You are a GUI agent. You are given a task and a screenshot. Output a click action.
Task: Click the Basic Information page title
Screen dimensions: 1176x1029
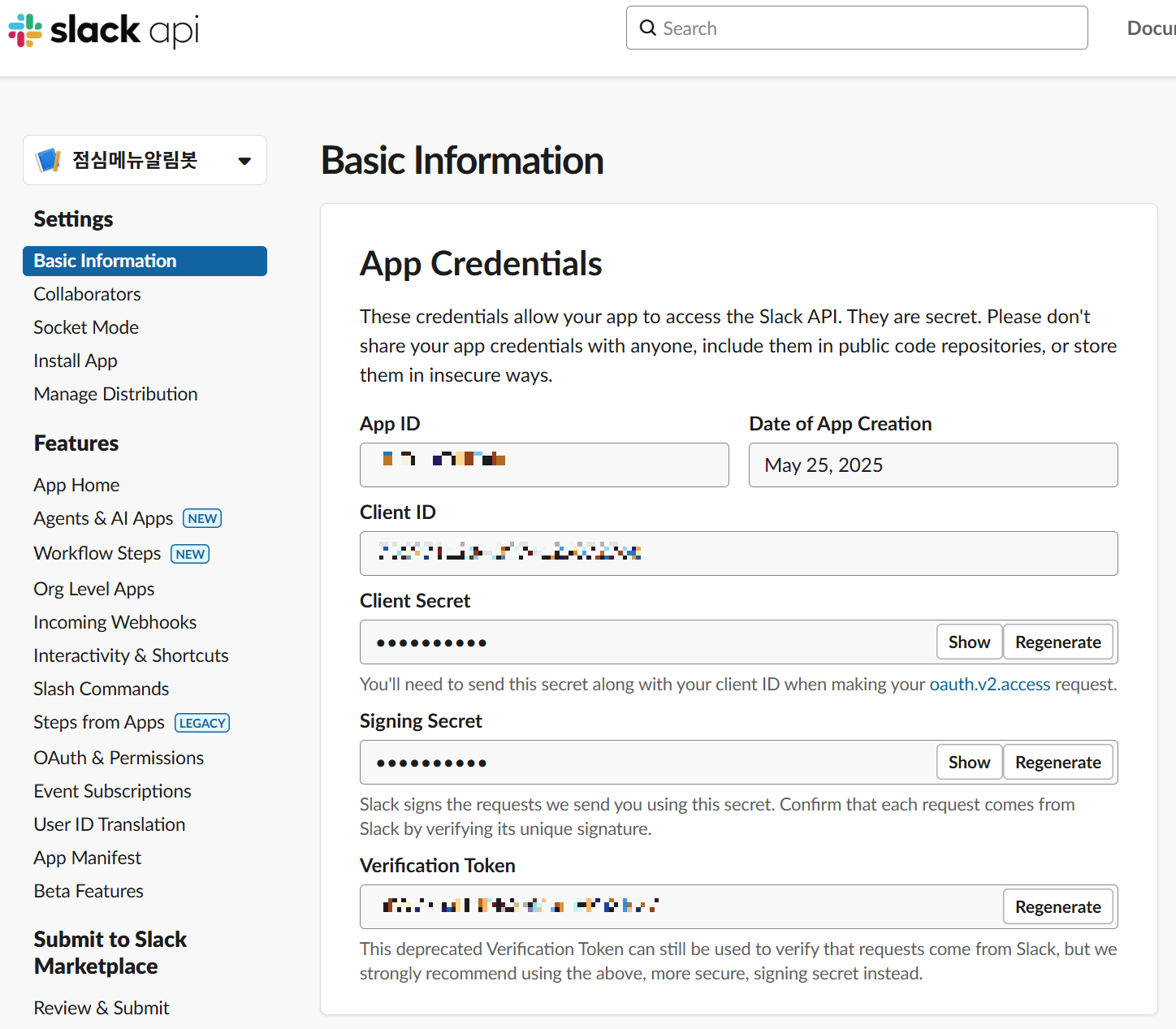(462, 160)
